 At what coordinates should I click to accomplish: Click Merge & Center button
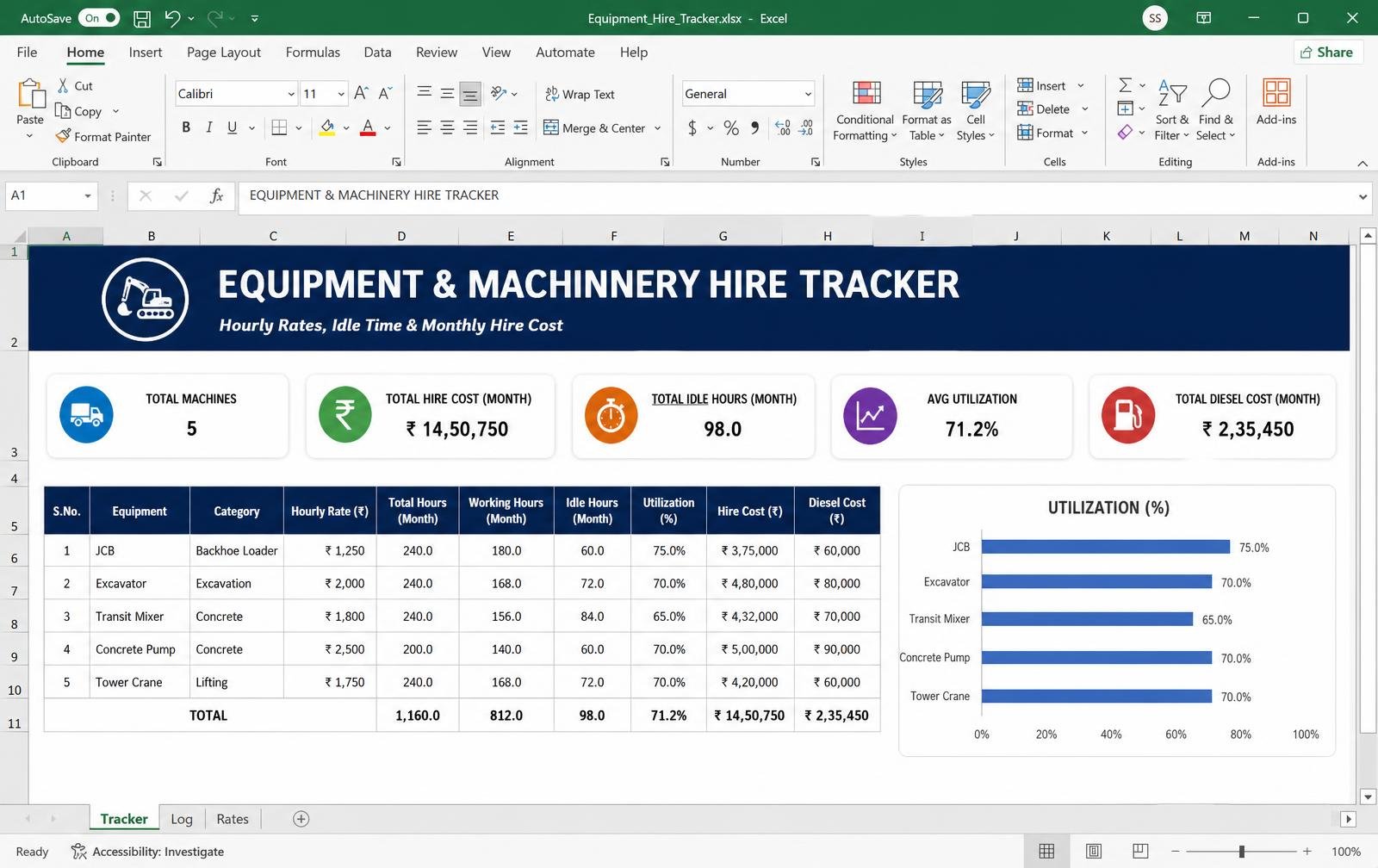coord(595,127)
